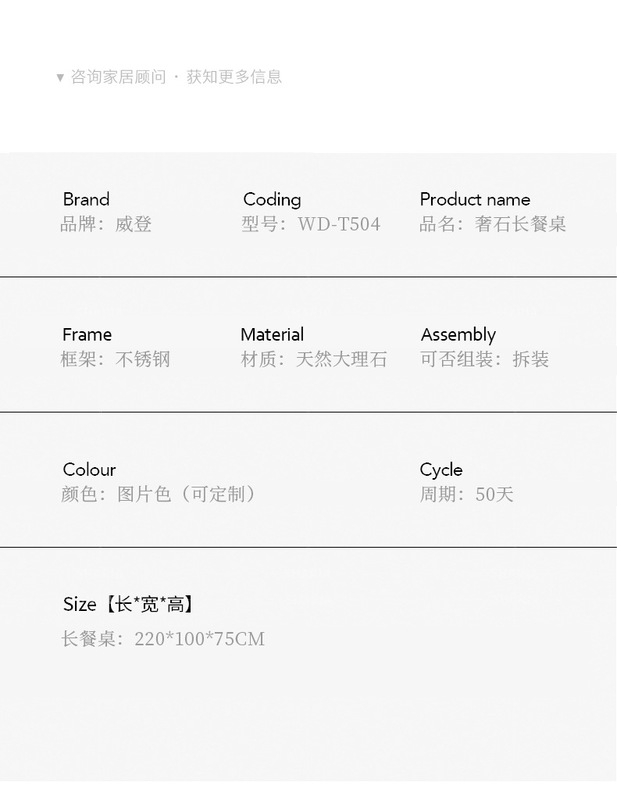Click the 可否组装：拆装 text
617x800 pixels.
pyautogui.click(x=484, y=359)
